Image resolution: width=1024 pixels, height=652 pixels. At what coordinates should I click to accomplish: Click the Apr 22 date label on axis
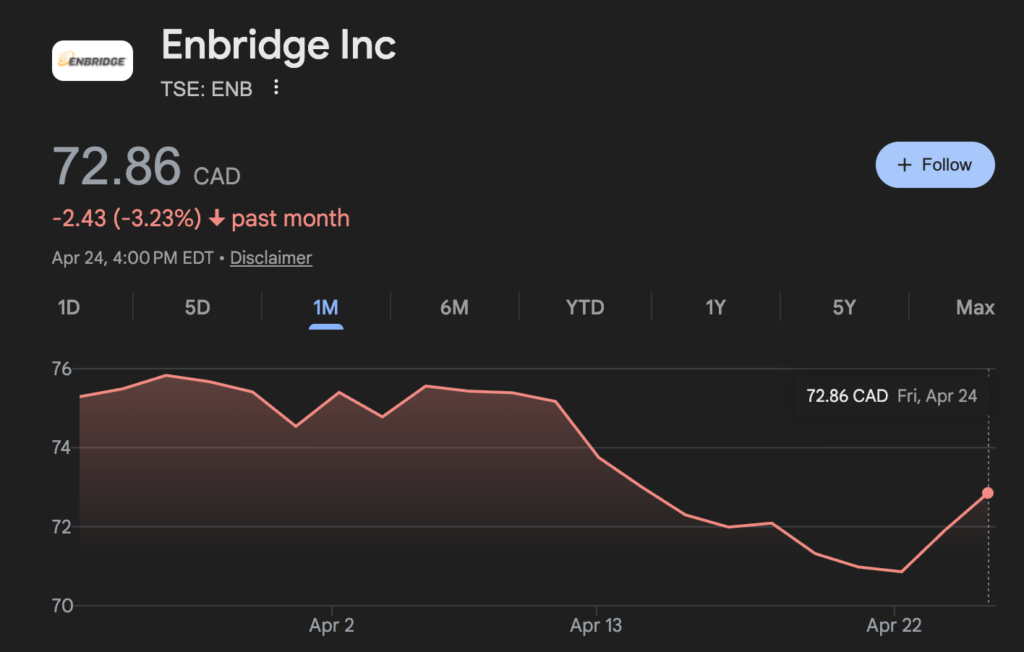click(x=894, y=626)
